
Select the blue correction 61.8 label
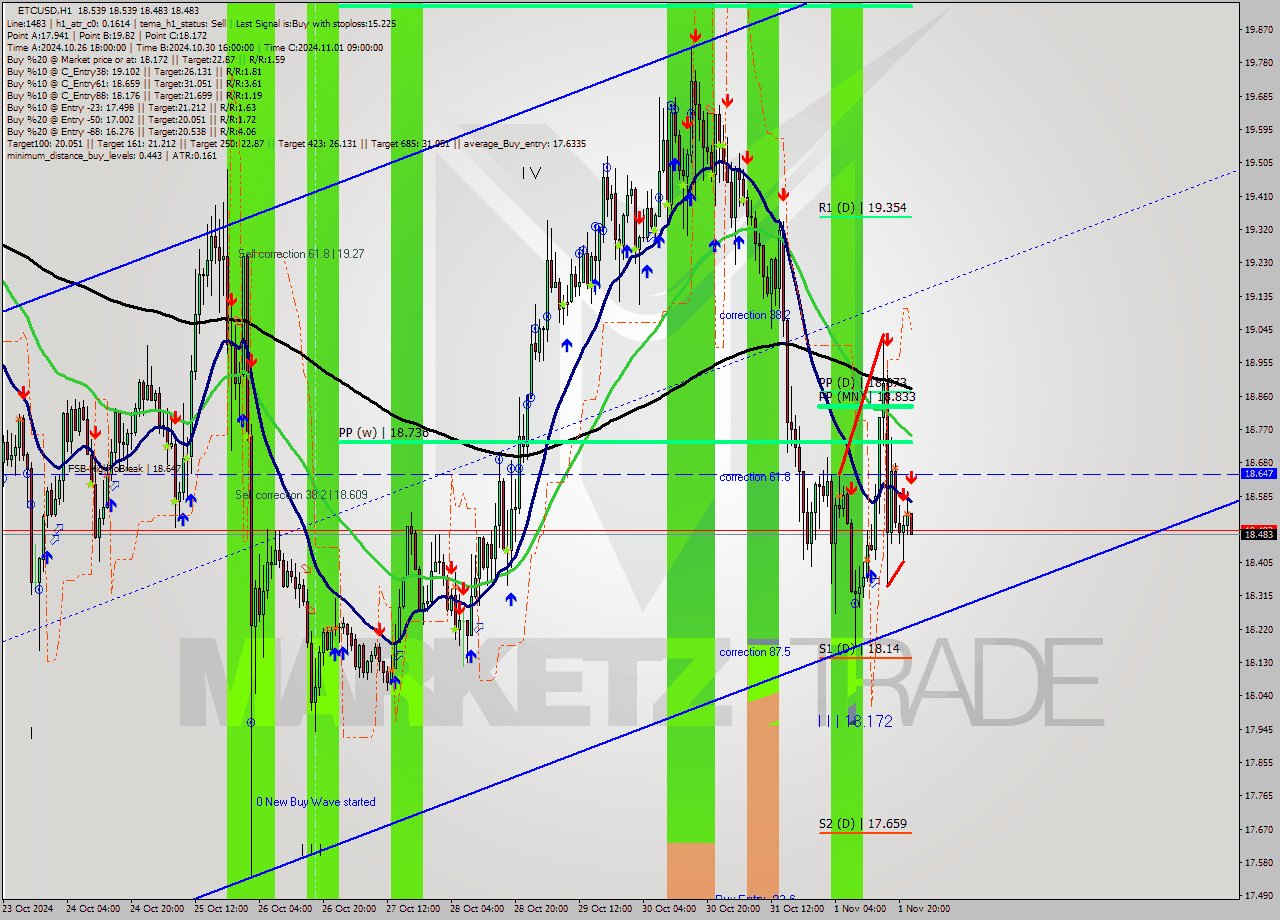coord(755,477)
